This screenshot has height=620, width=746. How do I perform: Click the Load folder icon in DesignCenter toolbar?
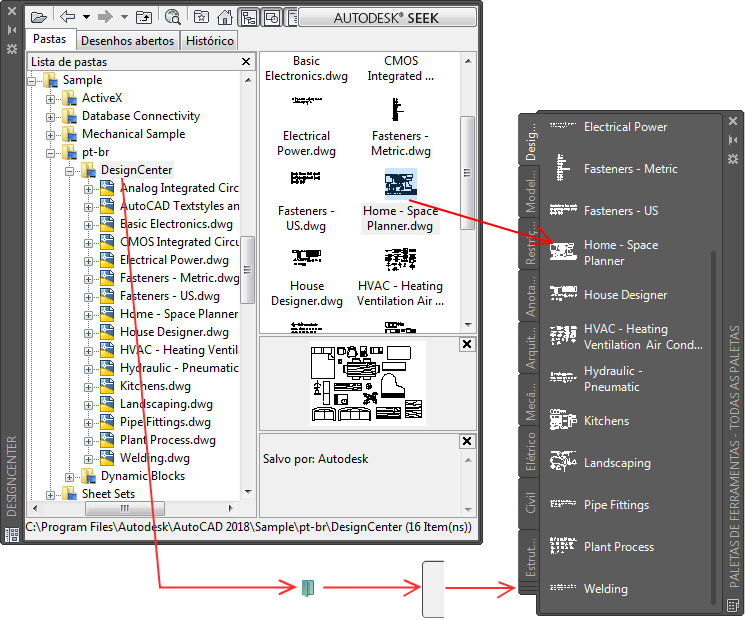[x=39, y=18]
